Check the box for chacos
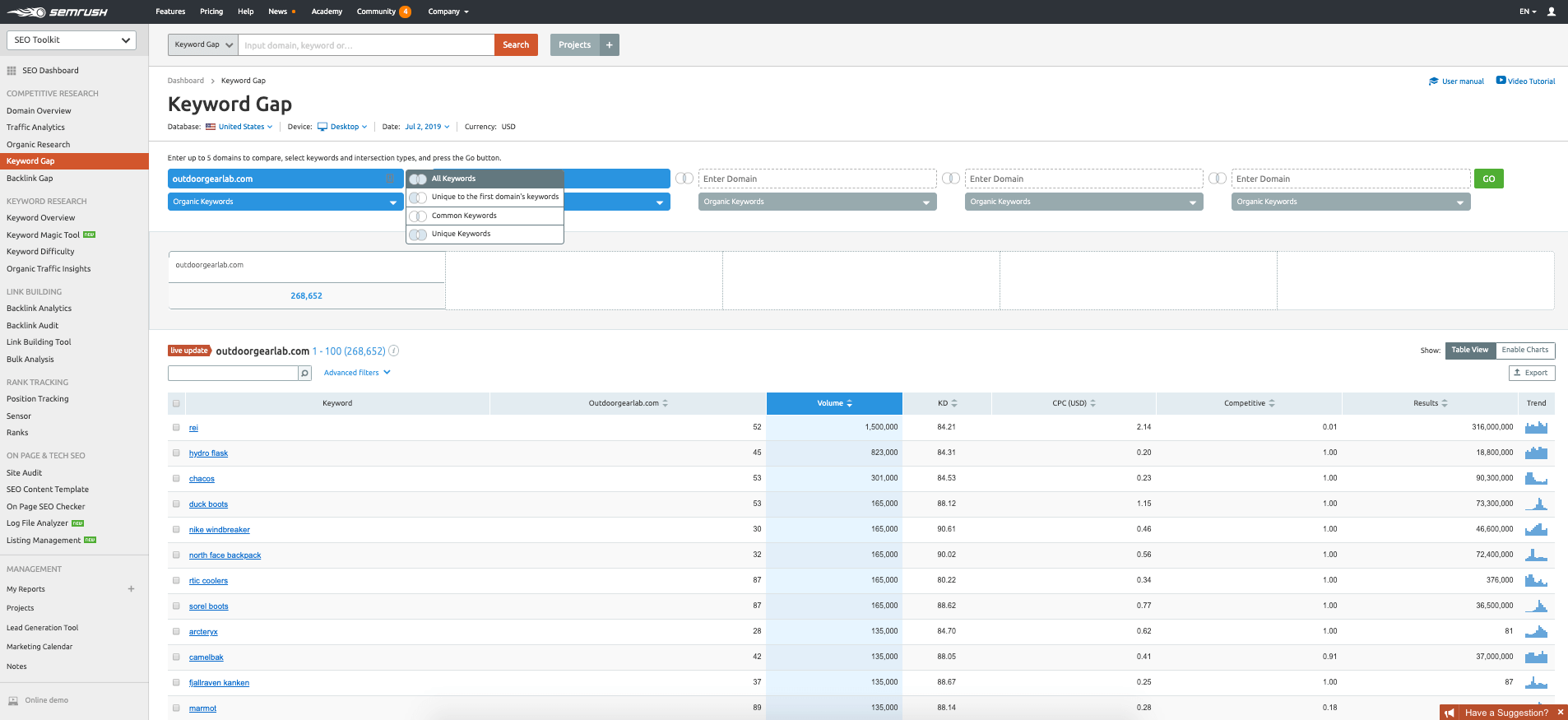The width and height of the screenshot is (1568, 720). 176,479
